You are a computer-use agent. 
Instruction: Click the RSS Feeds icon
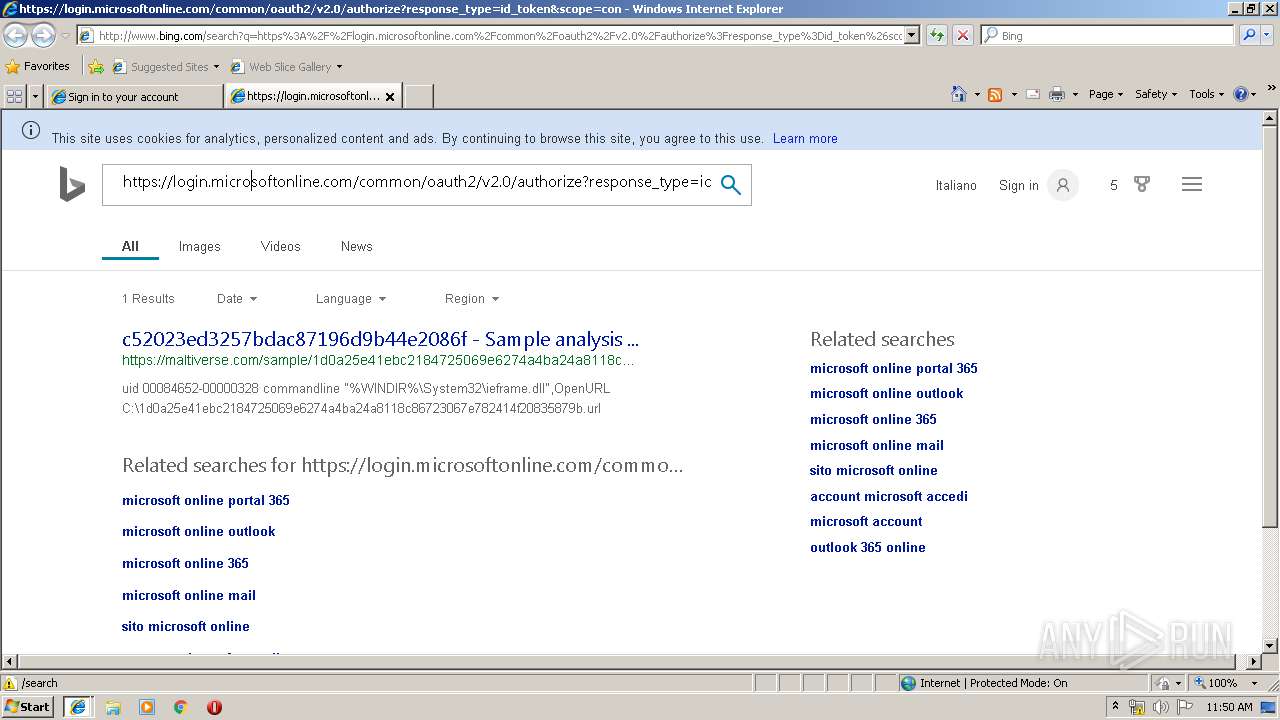[x=995, y=94]
